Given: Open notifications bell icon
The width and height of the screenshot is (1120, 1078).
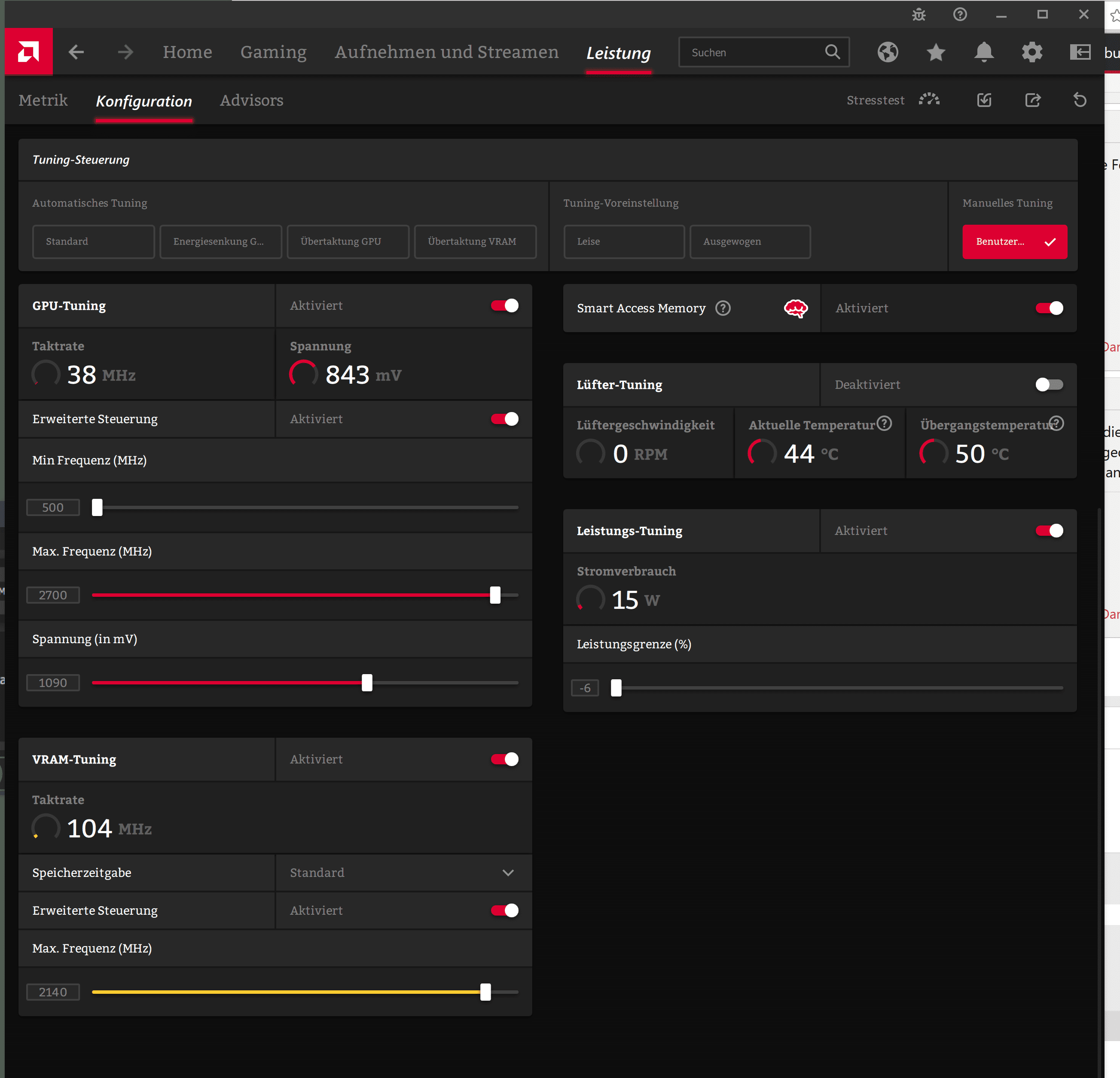Looking at the screenshot, I should tap(983, 52).
